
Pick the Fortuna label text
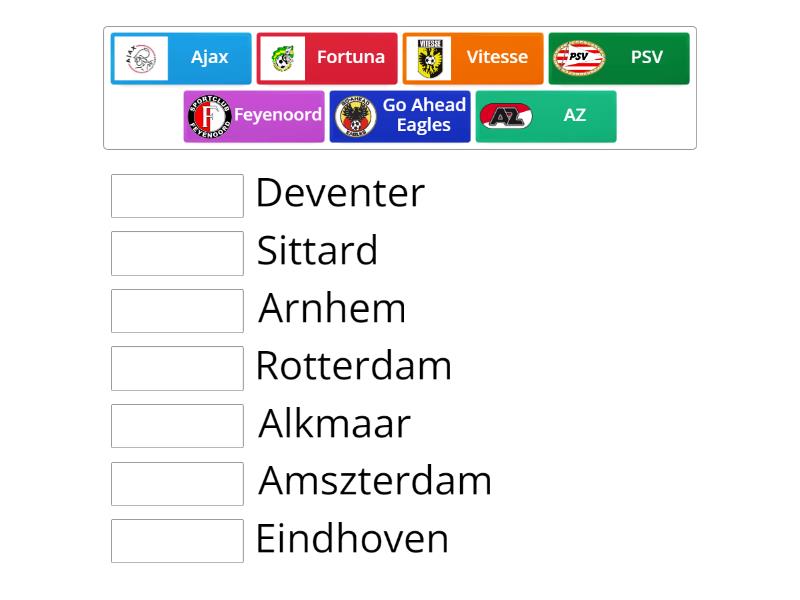(x=350, y=57)
